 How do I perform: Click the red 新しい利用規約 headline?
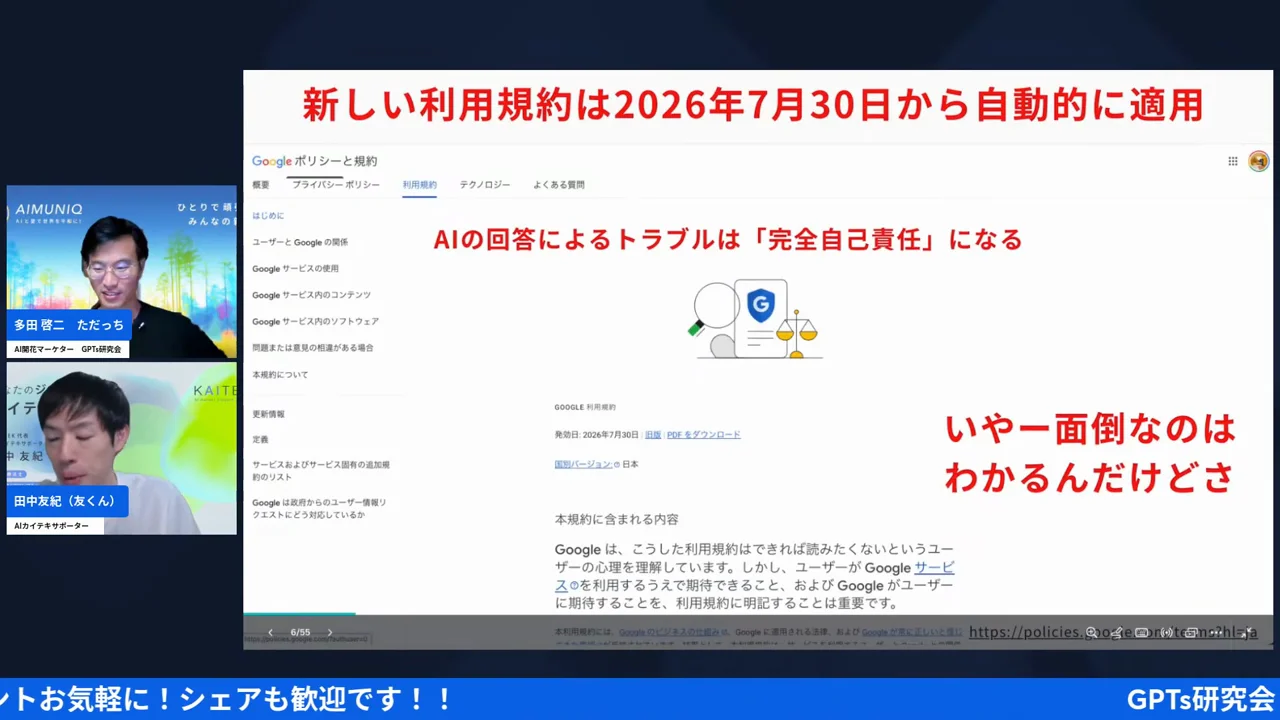pyautogui.click(x=752, y=105)
